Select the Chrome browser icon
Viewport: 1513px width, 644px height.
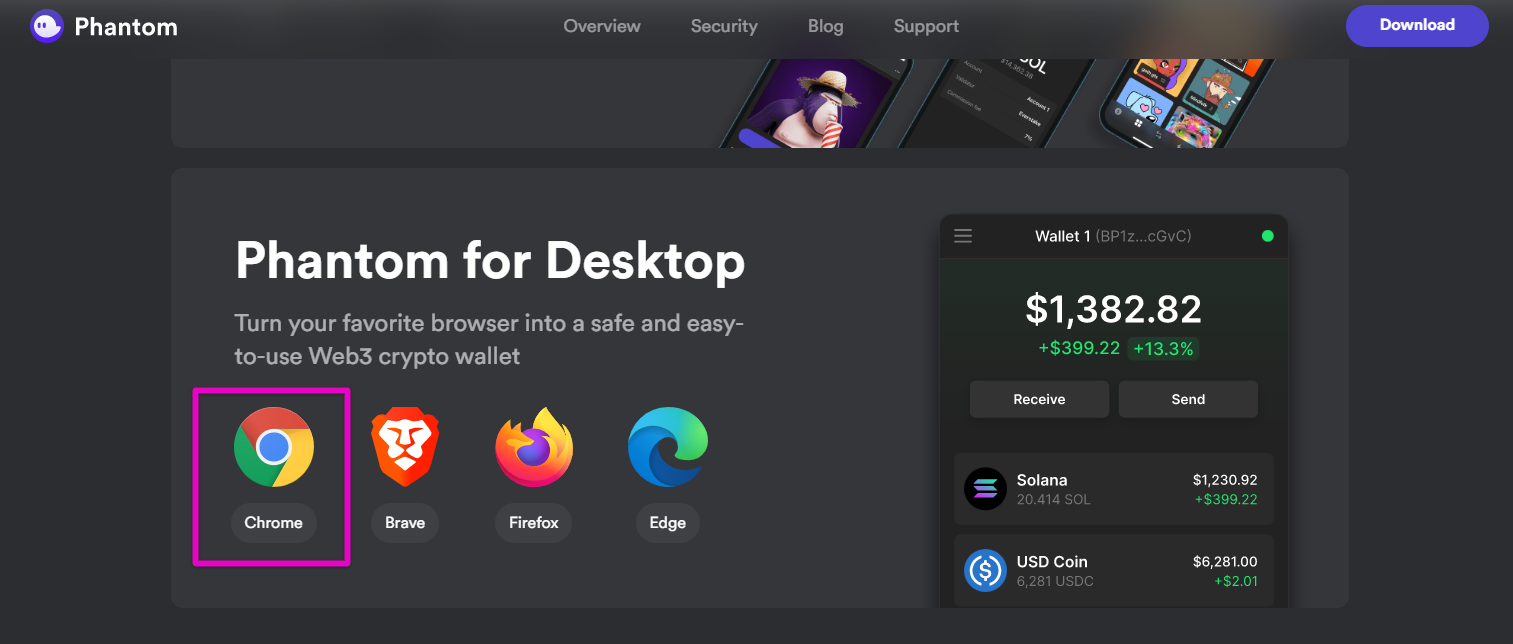point(274,447)
